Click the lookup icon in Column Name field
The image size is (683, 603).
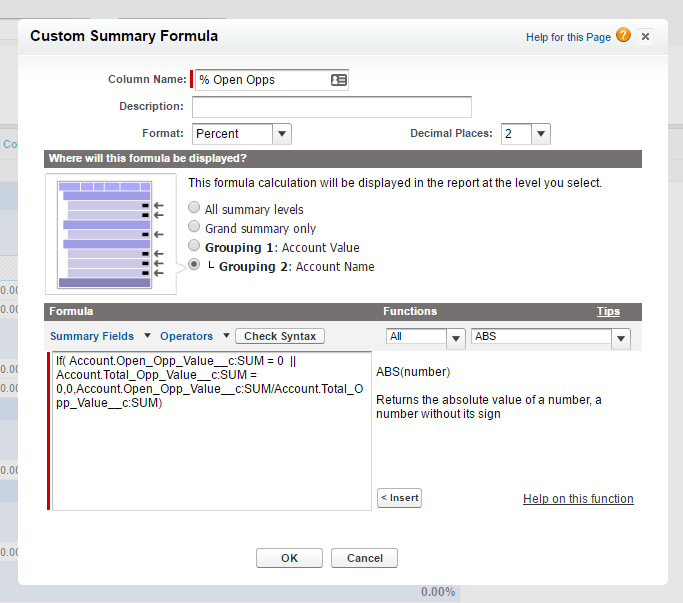(x=338, y=80)
